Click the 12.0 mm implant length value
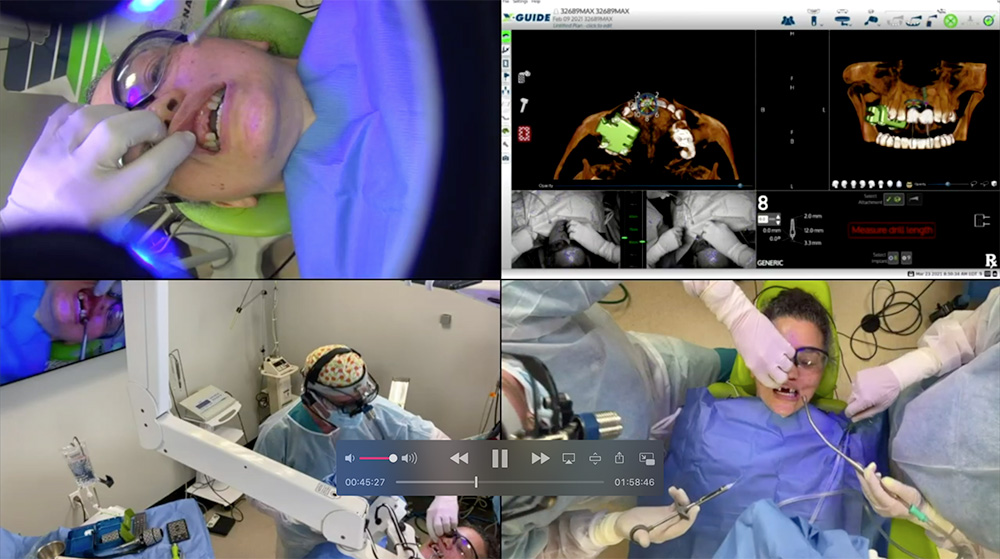 pyautogui.click(x=813, y=230)
